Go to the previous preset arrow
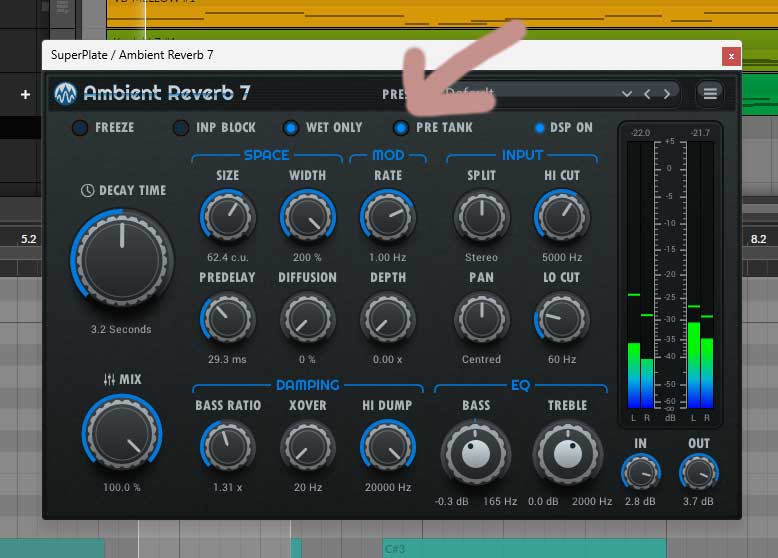778x558 pixels. pyautogui.click(x=647, y=94)
